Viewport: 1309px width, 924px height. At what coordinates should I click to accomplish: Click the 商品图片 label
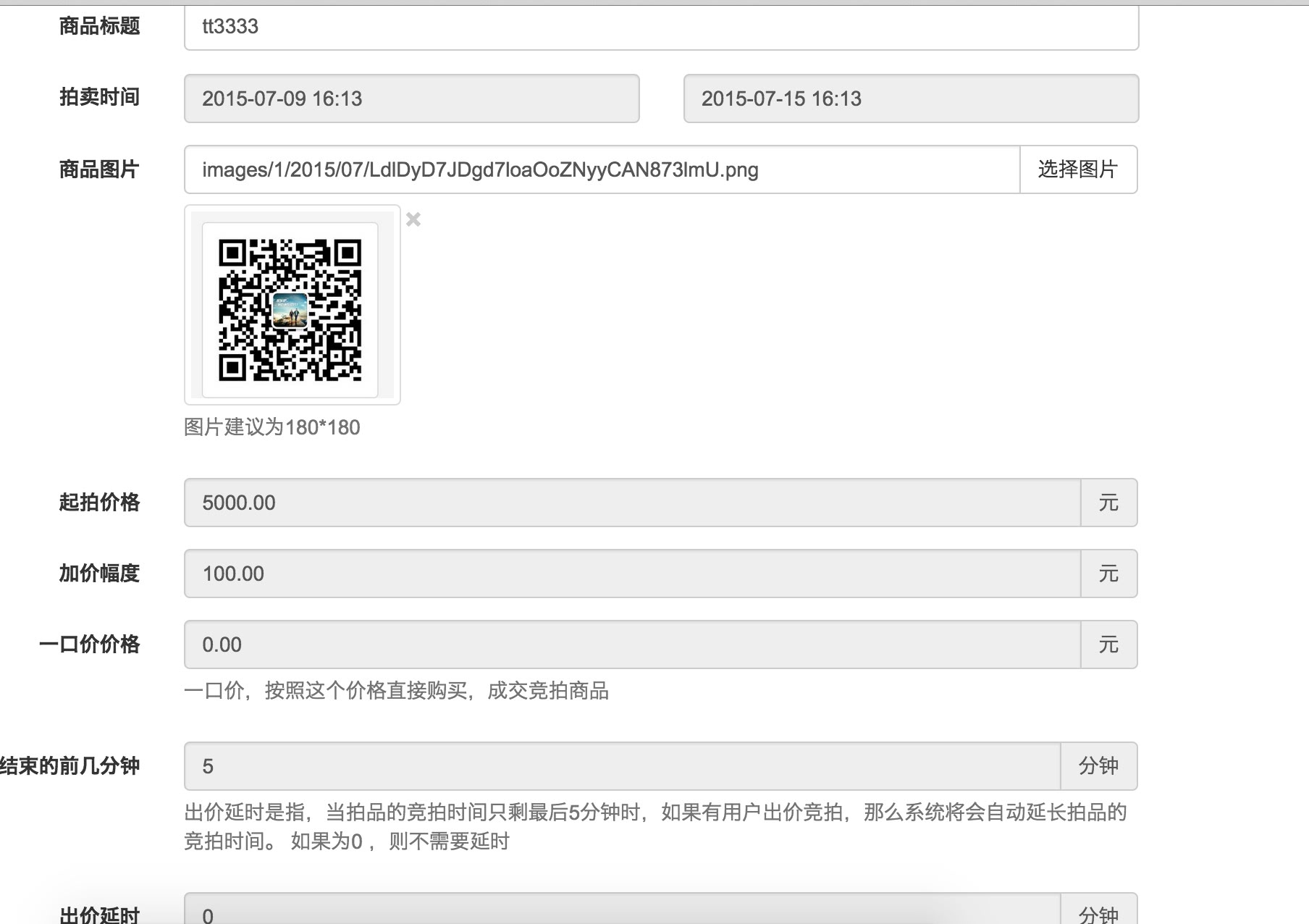(x=99, y=169)
